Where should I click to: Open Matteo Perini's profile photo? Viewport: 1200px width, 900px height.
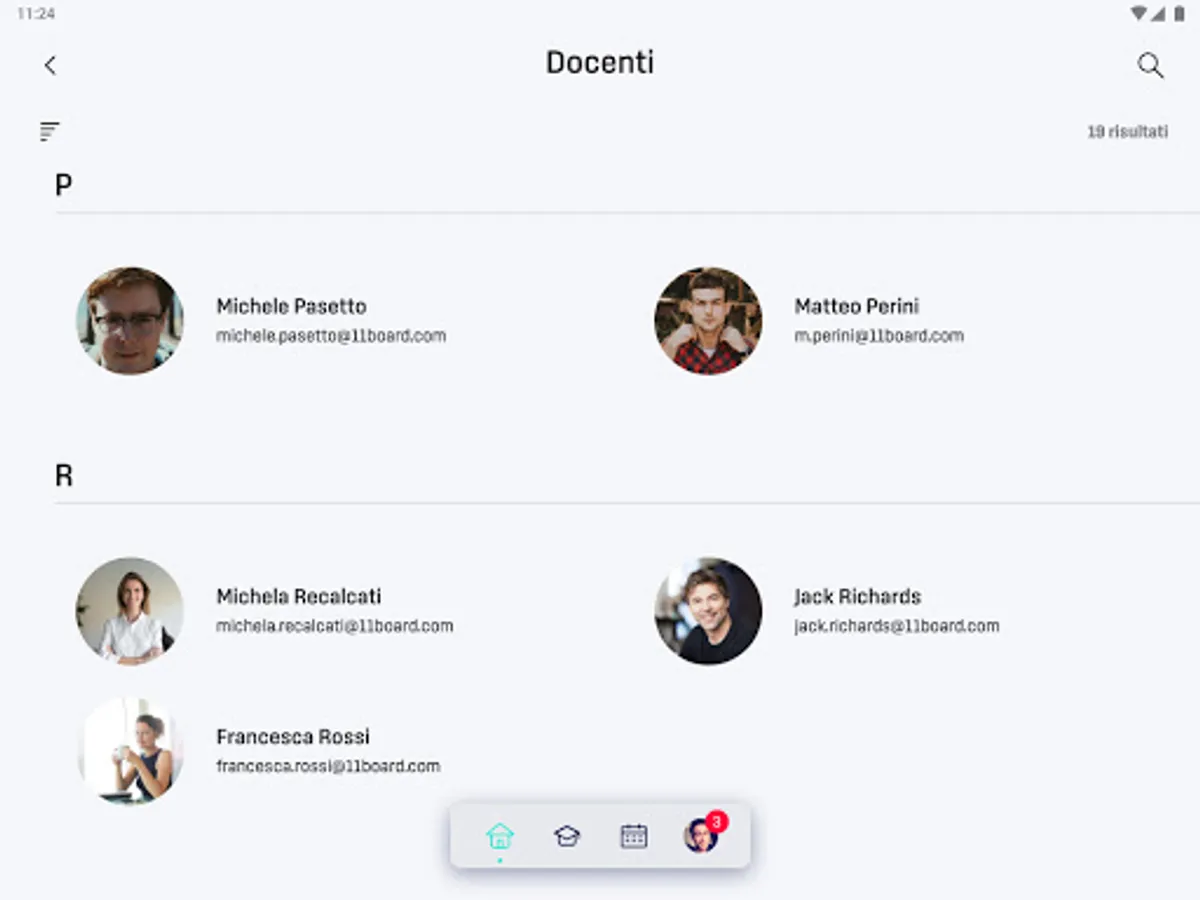tap(708, 321)
